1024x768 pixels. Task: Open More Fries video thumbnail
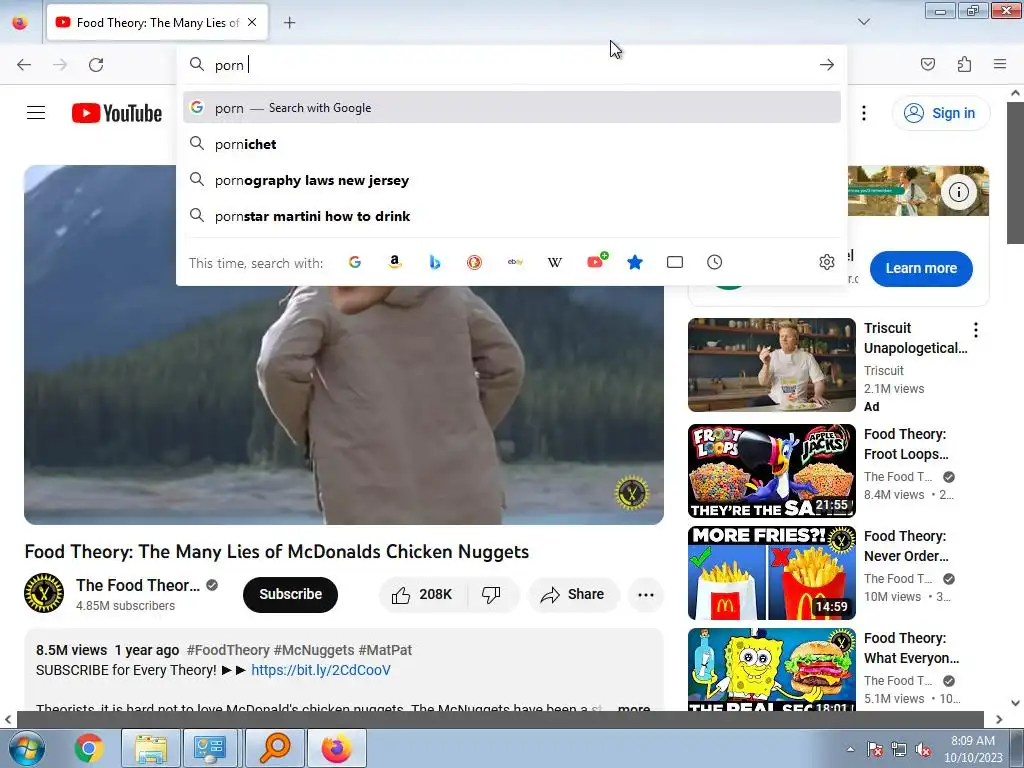[771, 573]
